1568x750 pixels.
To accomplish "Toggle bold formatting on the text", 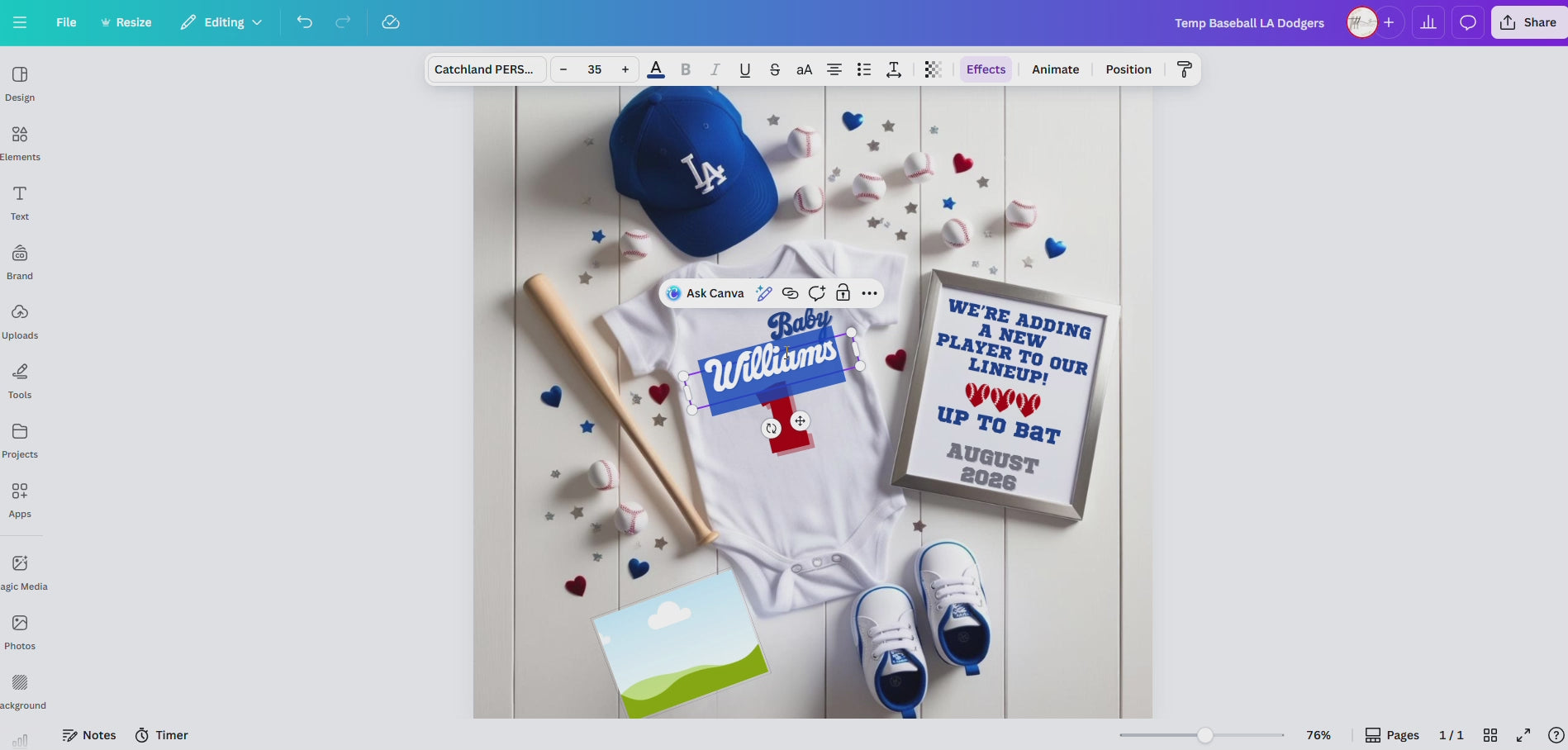I will (x=685, y=69).
